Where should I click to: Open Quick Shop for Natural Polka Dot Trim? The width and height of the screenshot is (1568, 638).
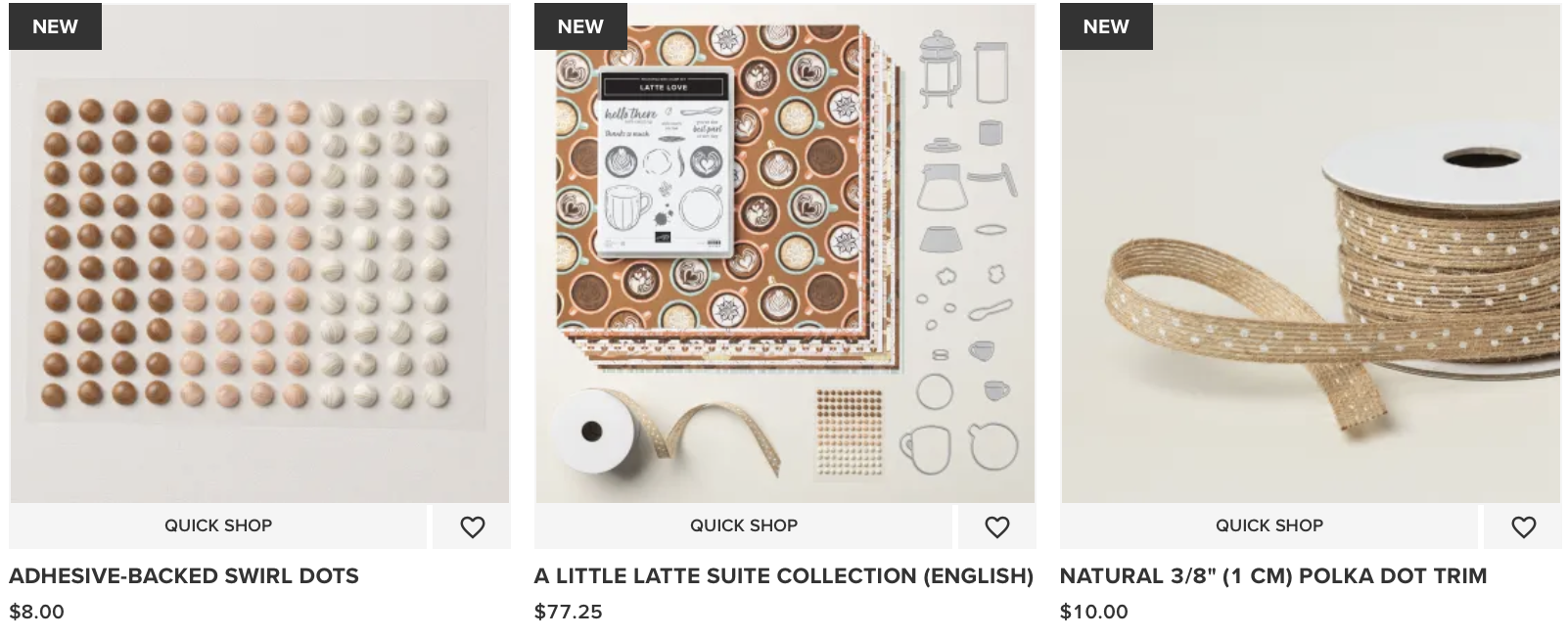1268,525
